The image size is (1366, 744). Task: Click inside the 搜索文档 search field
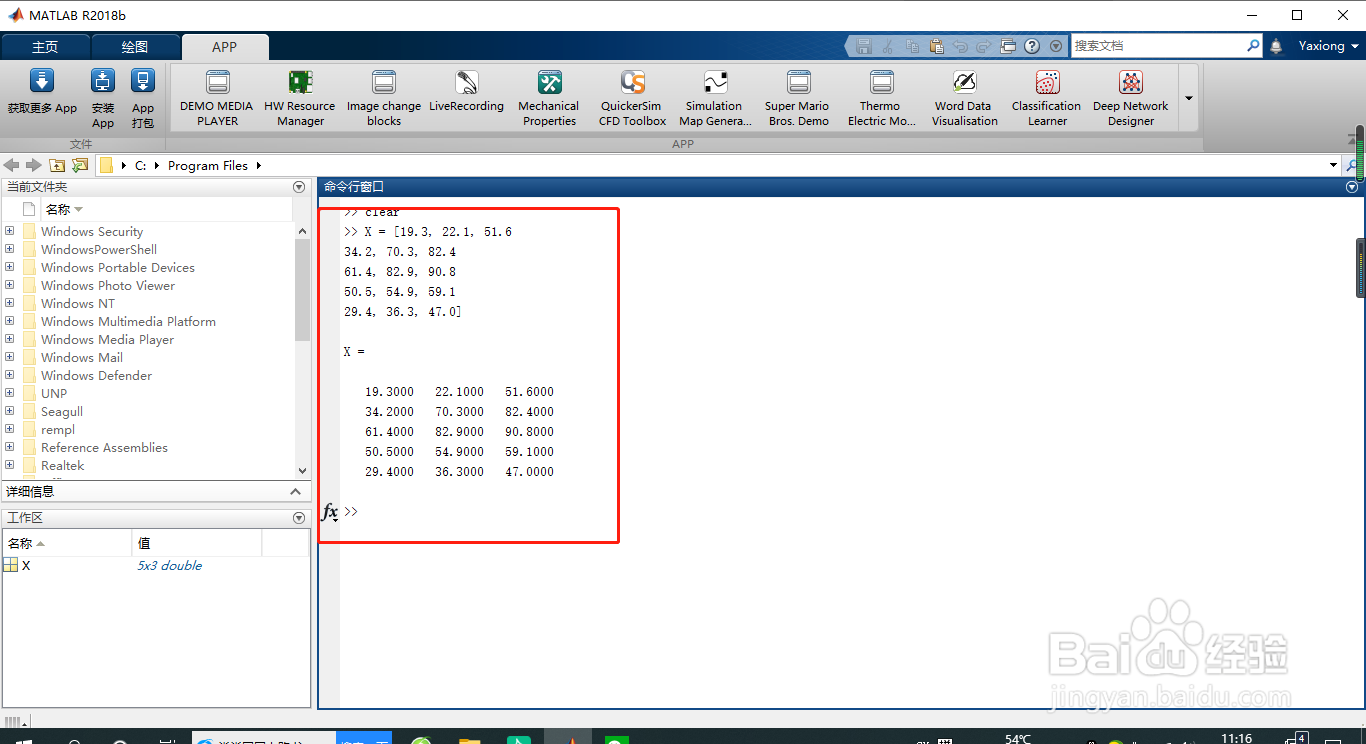point(1157,46)
